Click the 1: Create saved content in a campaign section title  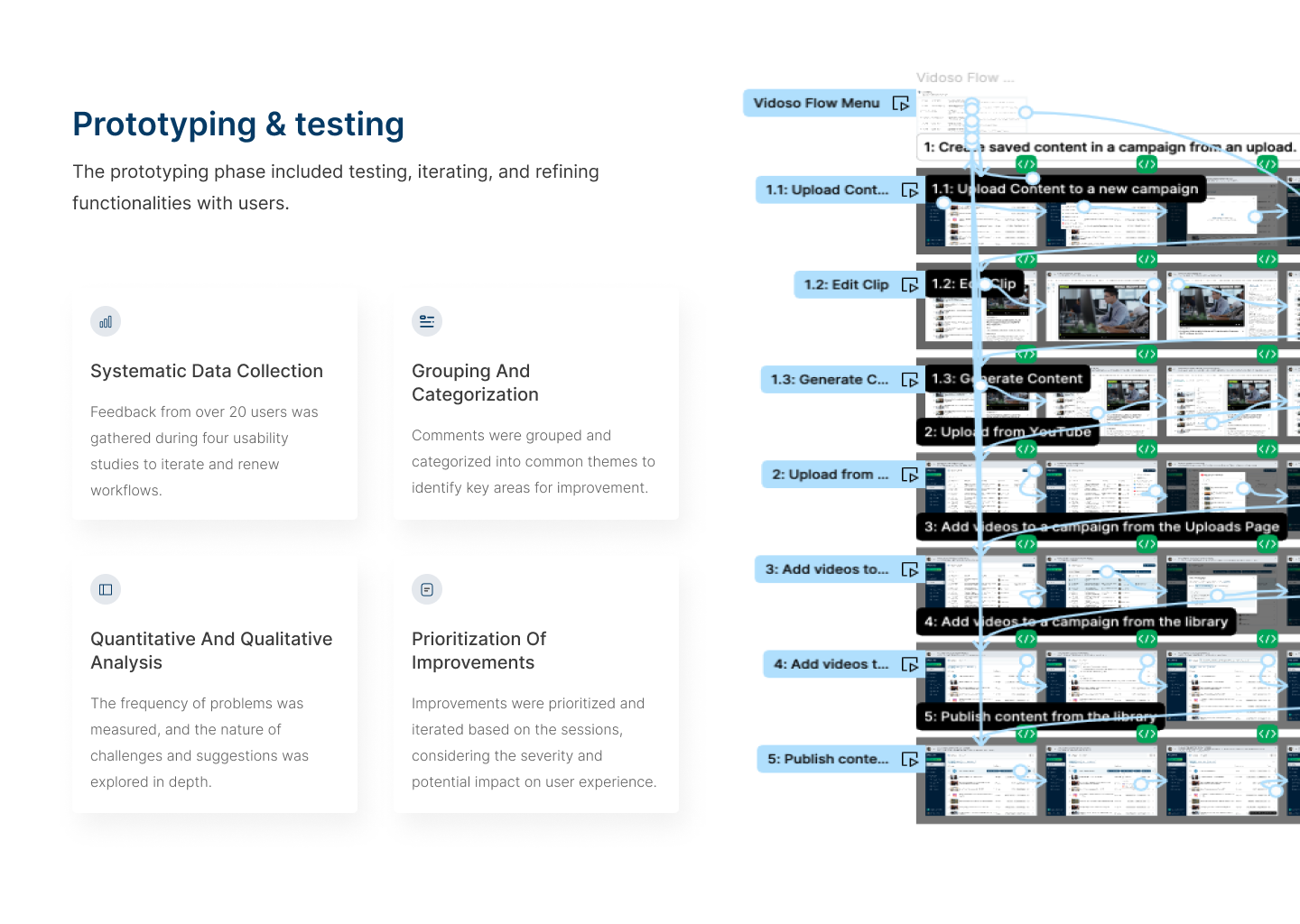(1110, 147)
